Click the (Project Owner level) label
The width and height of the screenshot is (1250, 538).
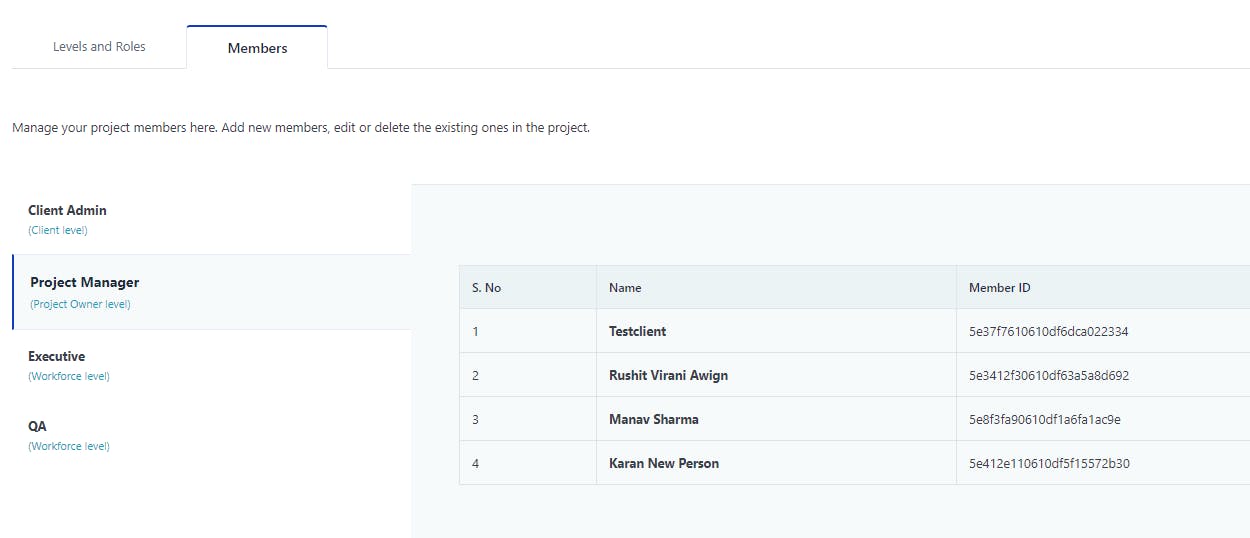pos(80,304)
